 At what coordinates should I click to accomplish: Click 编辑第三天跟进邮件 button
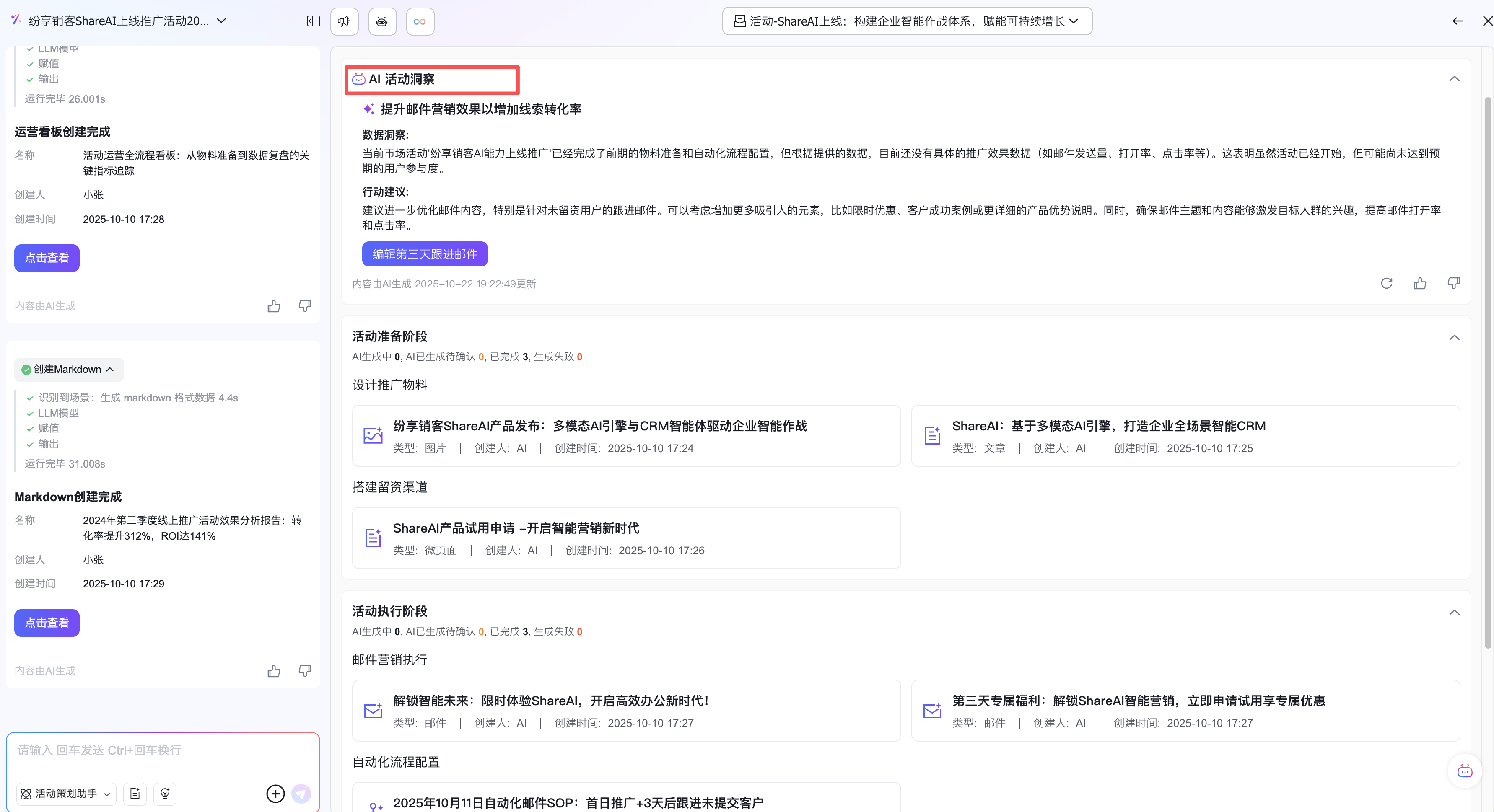(425, 254)
